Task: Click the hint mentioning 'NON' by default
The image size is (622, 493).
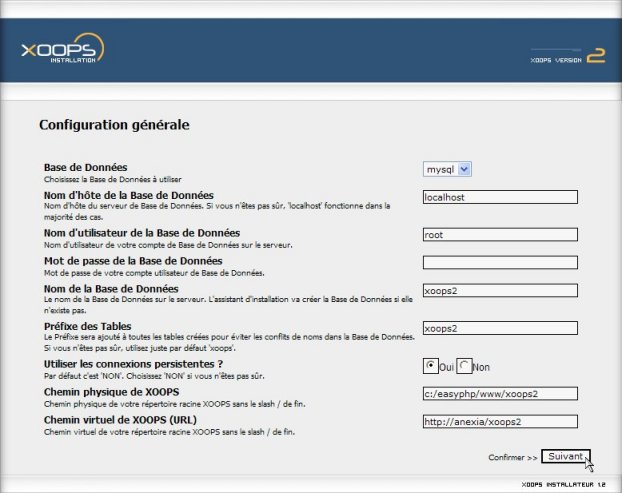Action: coord(154,376)
